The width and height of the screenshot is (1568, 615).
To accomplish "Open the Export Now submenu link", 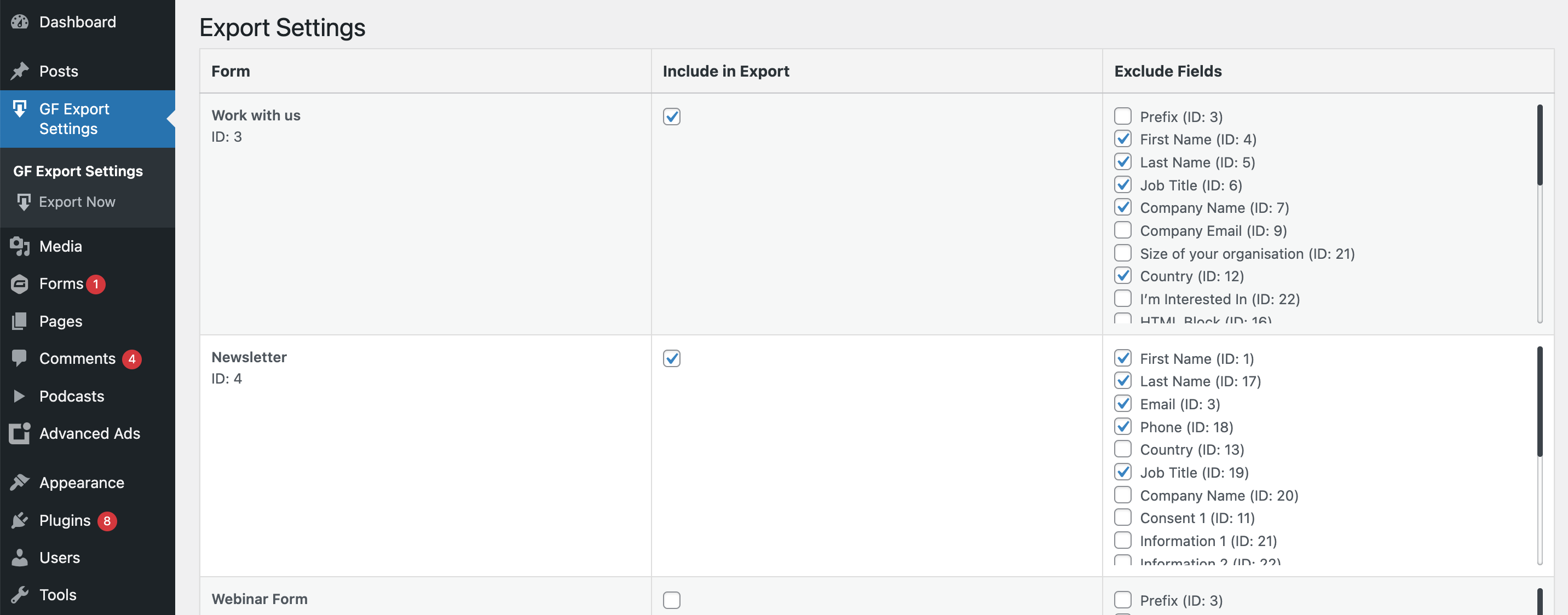I will 77,202.
